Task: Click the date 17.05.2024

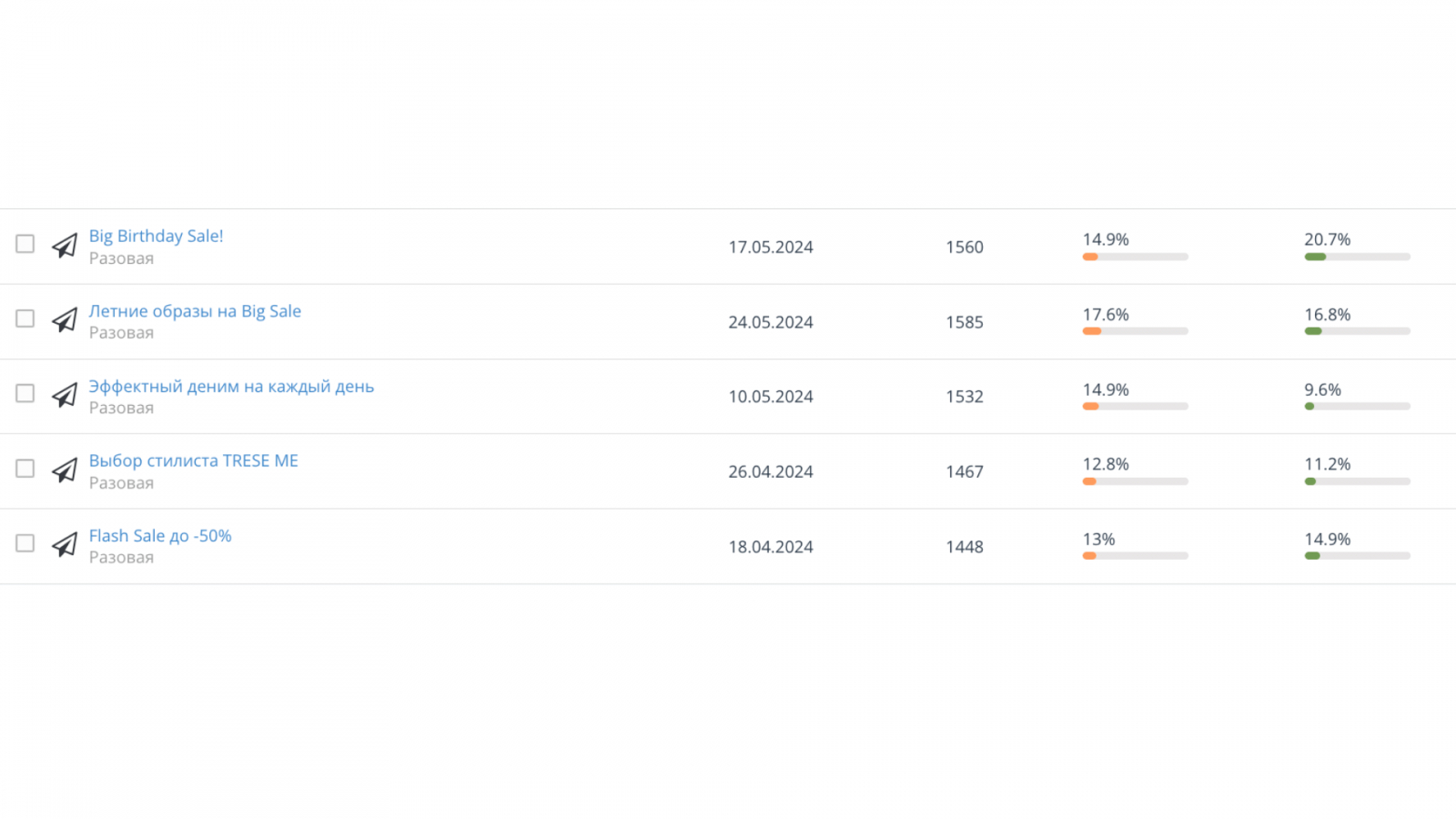Action: pyautogui.click(x=770, y=247)
